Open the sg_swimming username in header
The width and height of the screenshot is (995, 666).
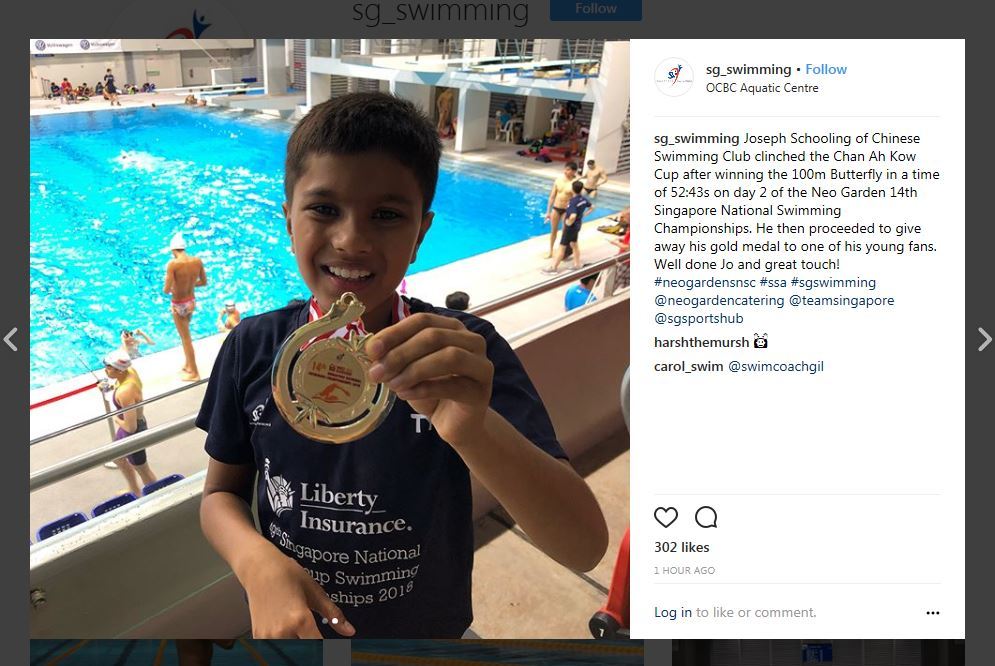[748, 69]
